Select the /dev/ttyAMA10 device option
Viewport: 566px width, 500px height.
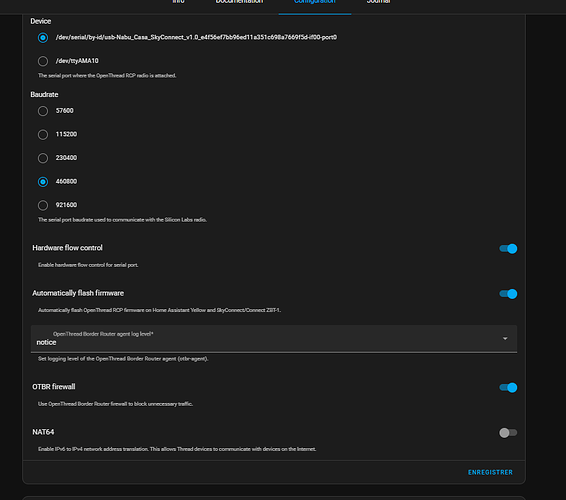pos(43,61)
